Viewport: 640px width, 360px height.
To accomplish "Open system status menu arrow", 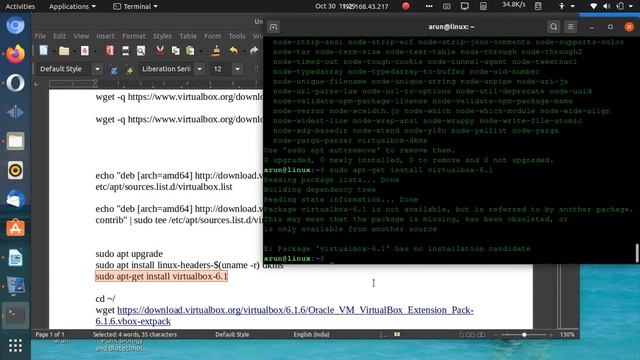I will tap(631, 6).
